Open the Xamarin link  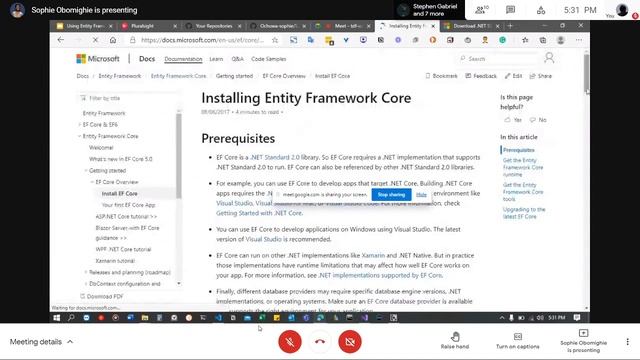click(x=373, y=256)
